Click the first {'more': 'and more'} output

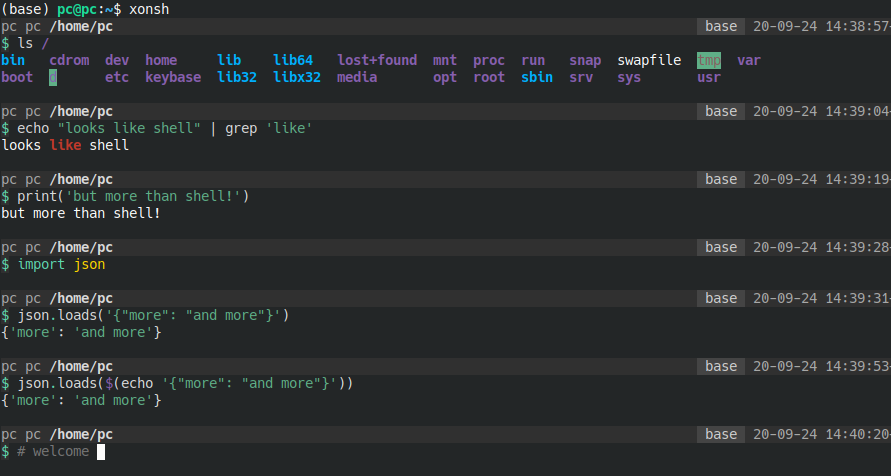(81, 333)
